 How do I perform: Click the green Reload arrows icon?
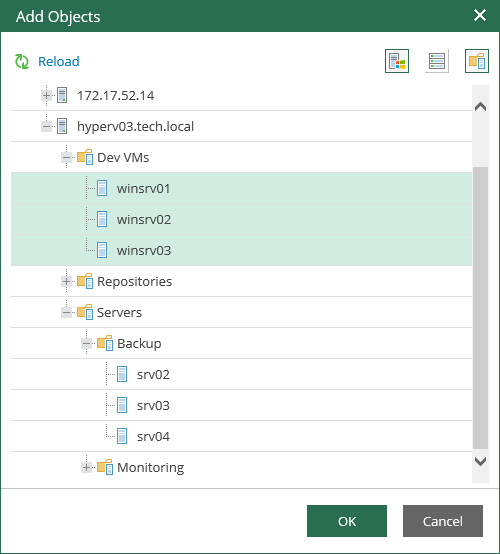pyautogui.click(x=22, y=61)
